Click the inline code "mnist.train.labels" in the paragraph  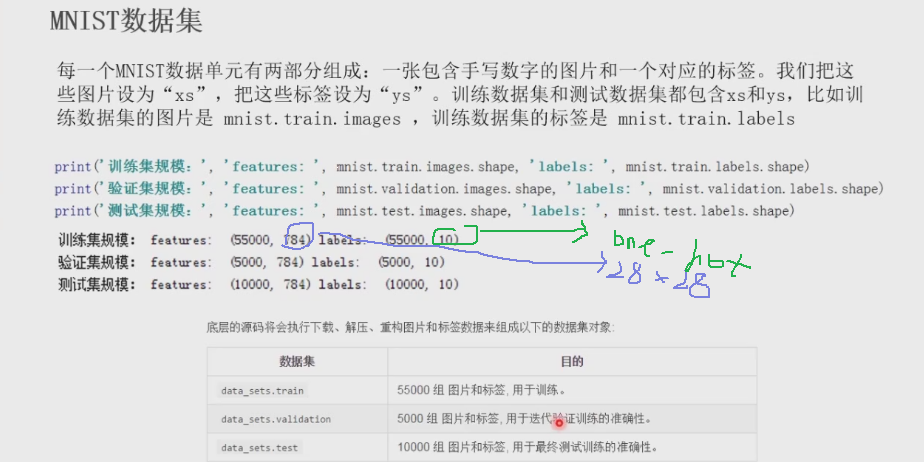pyautogui.click(x=707, y=119)
